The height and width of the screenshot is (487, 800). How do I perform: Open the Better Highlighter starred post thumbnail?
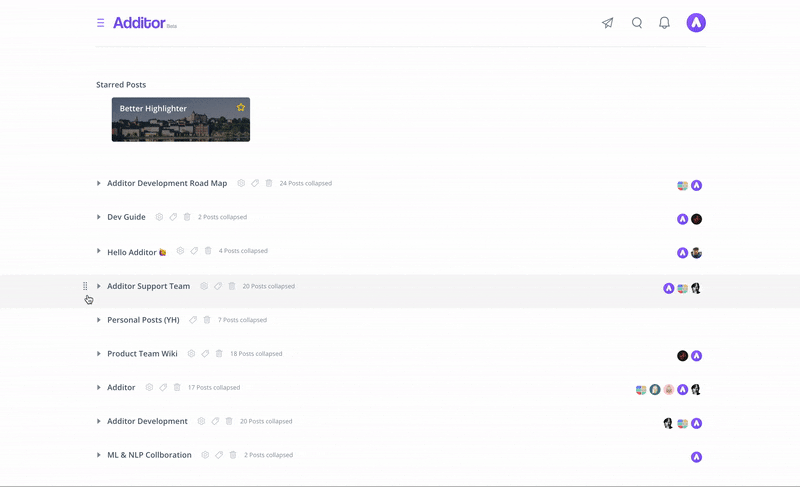tap(181, 119)
